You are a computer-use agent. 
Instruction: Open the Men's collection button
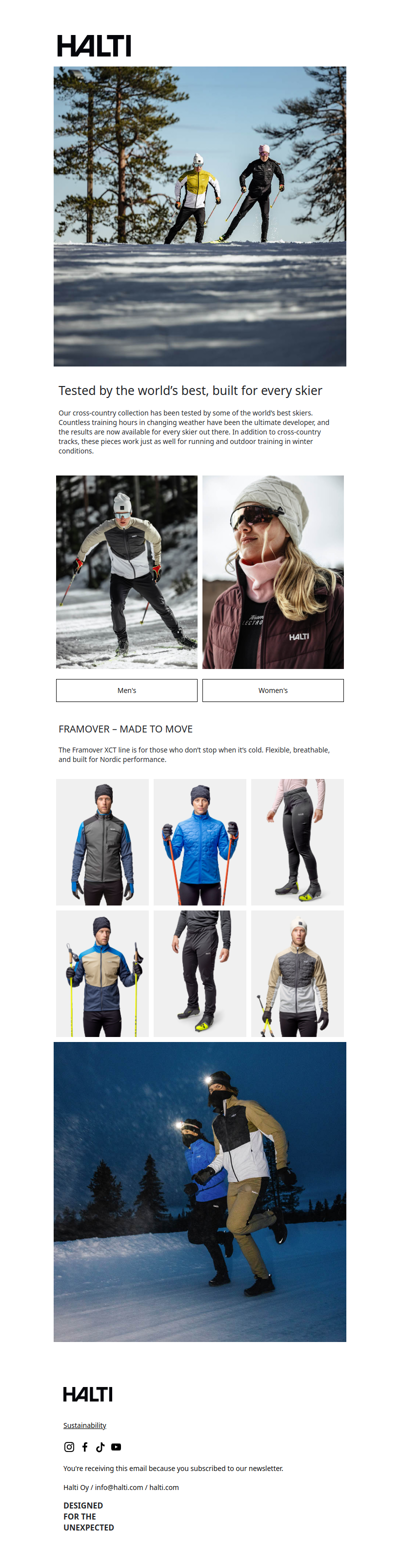[127, 690]
